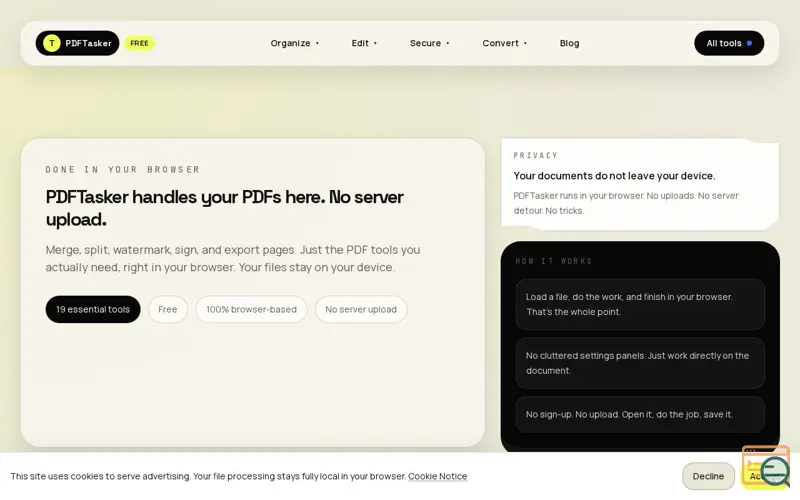Image resolution: width=800 pixels, height=500 pixels.
Task: Decline cookies in the banner
Action: pyautogui.click(x=708, y=476)
